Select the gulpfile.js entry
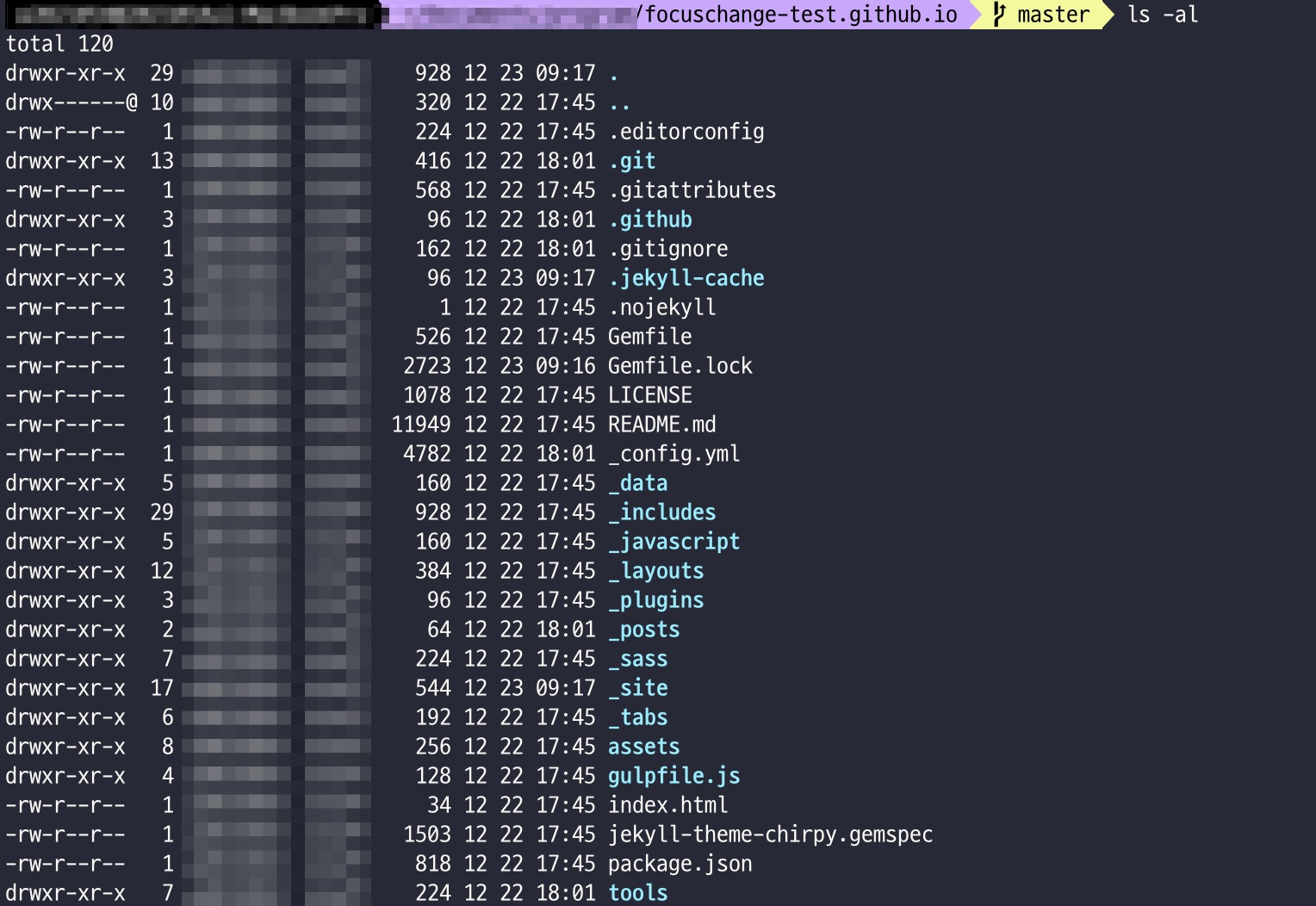 point(674,776)
